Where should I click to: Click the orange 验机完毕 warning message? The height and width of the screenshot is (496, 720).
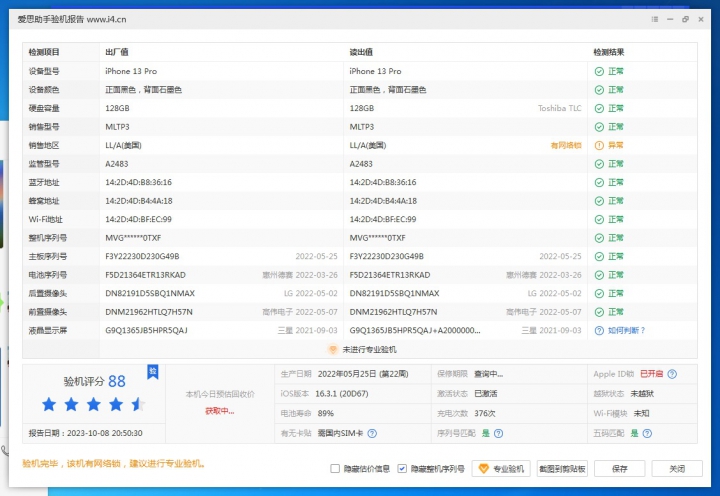pos(113,464)
